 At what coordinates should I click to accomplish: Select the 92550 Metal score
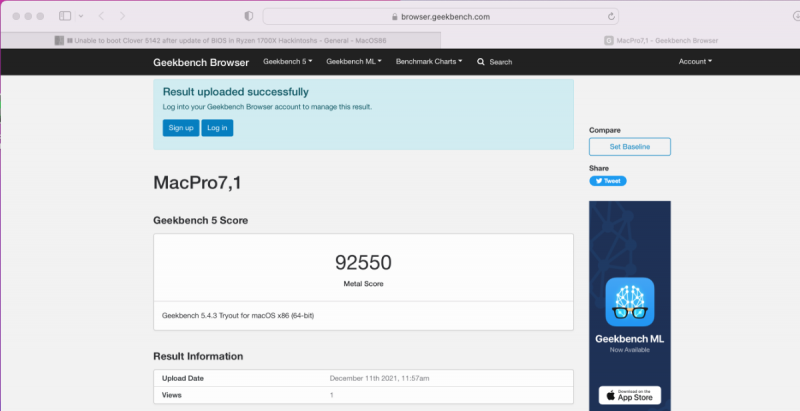[363, 263]
